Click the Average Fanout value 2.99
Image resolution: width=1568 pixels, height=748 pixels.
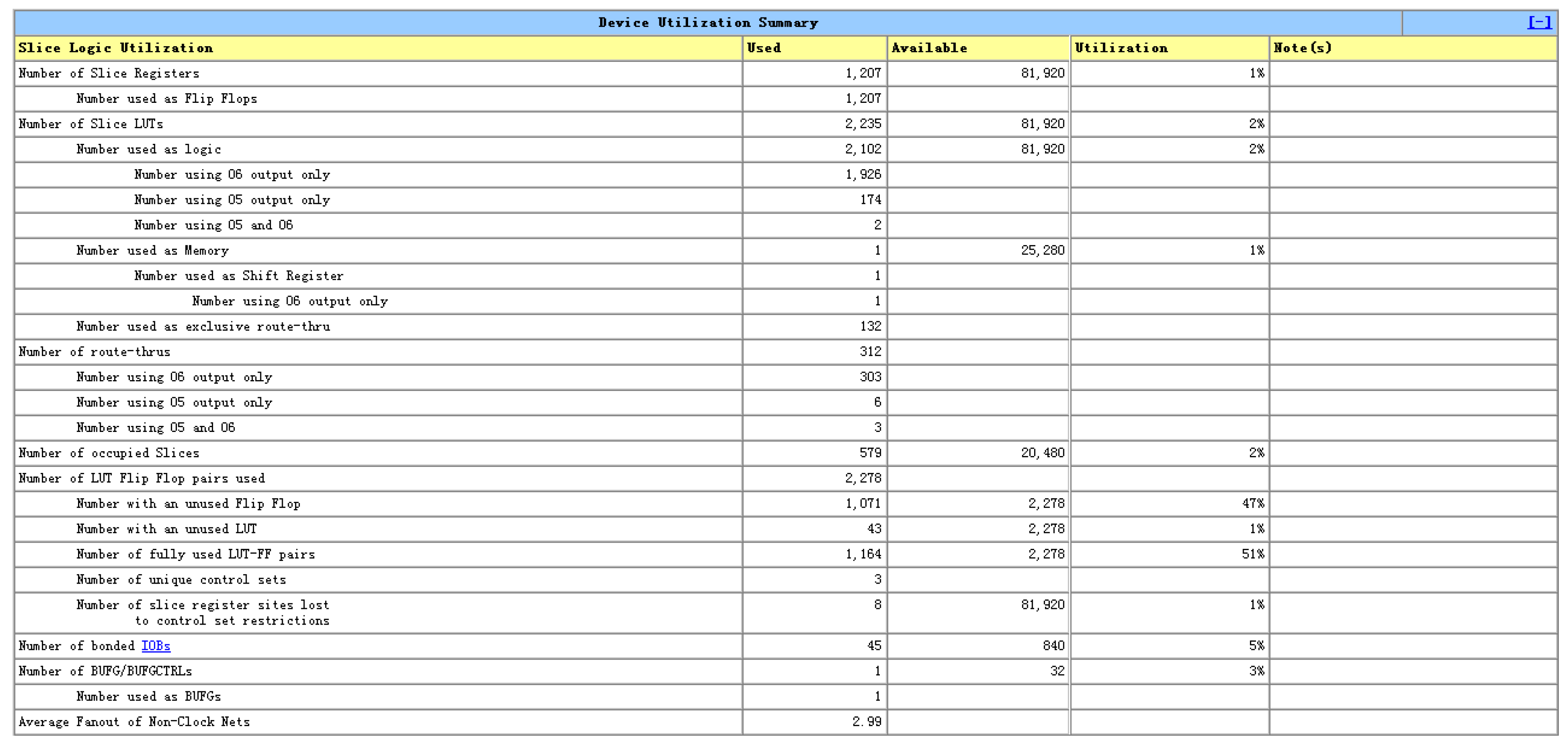(x=866, y=722)
